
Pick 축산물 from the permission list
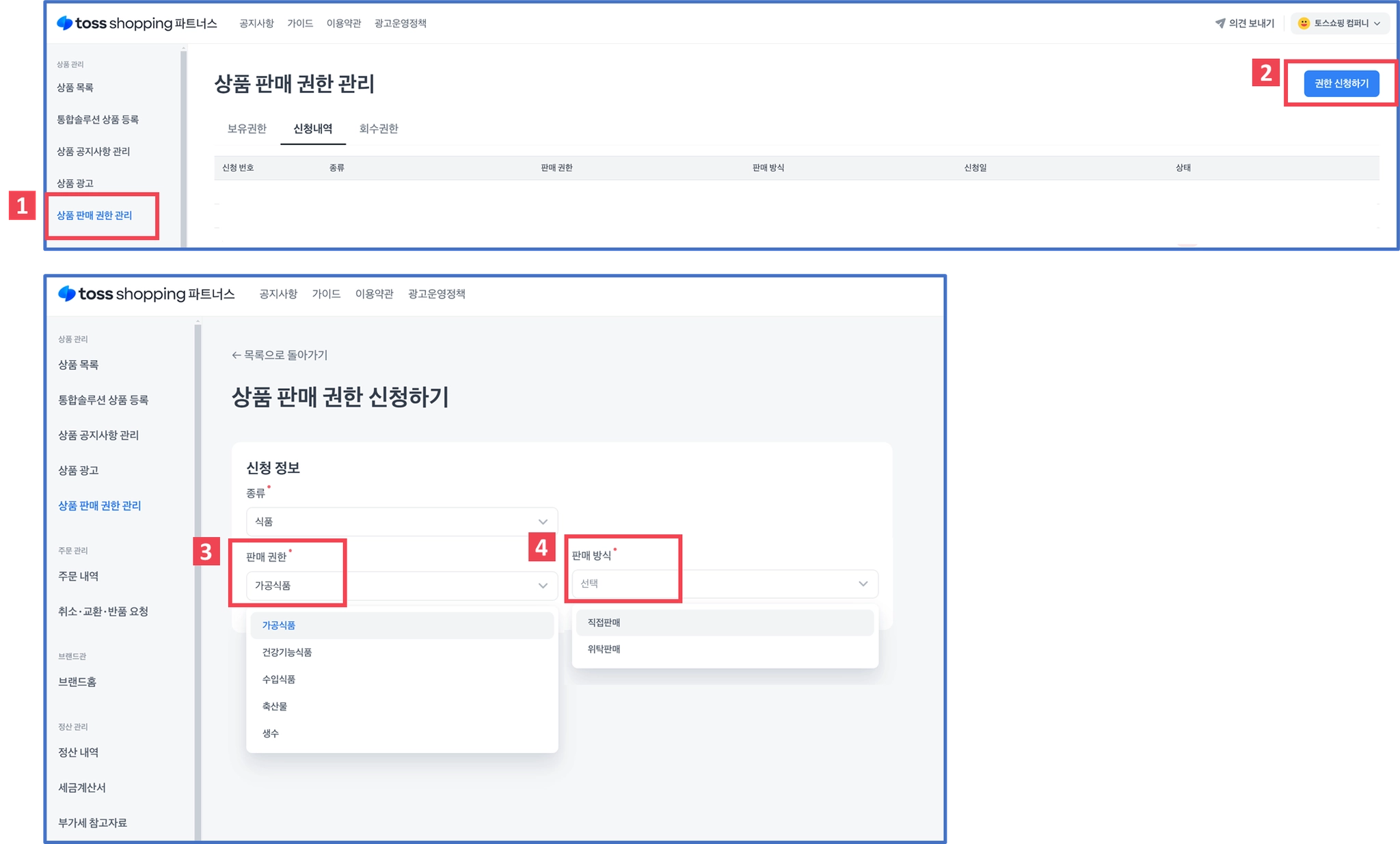coord(275,706)
